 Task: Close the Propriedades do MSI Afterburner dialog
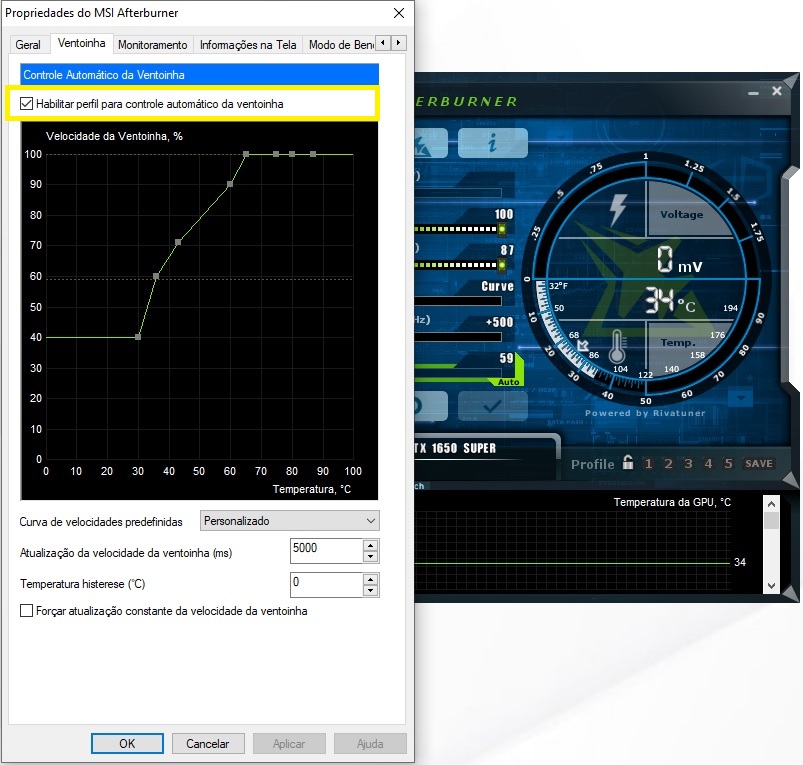point(399,13)
